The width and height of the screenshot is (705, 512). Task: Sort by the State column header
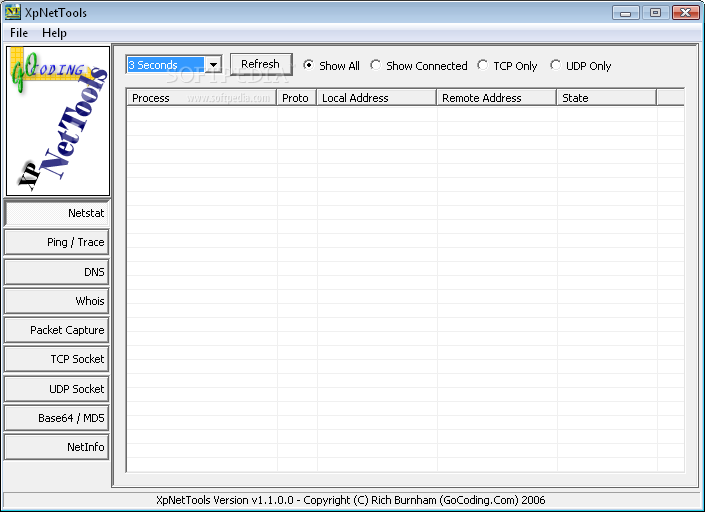(x=607, y=98)
